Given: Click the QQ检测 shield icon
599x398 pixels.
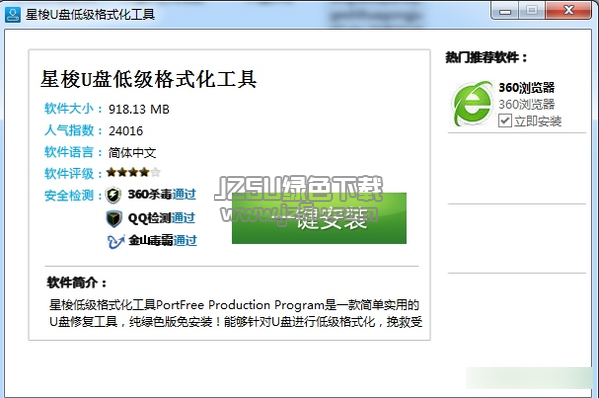Looking at the screenshot, I should (114, 218).
